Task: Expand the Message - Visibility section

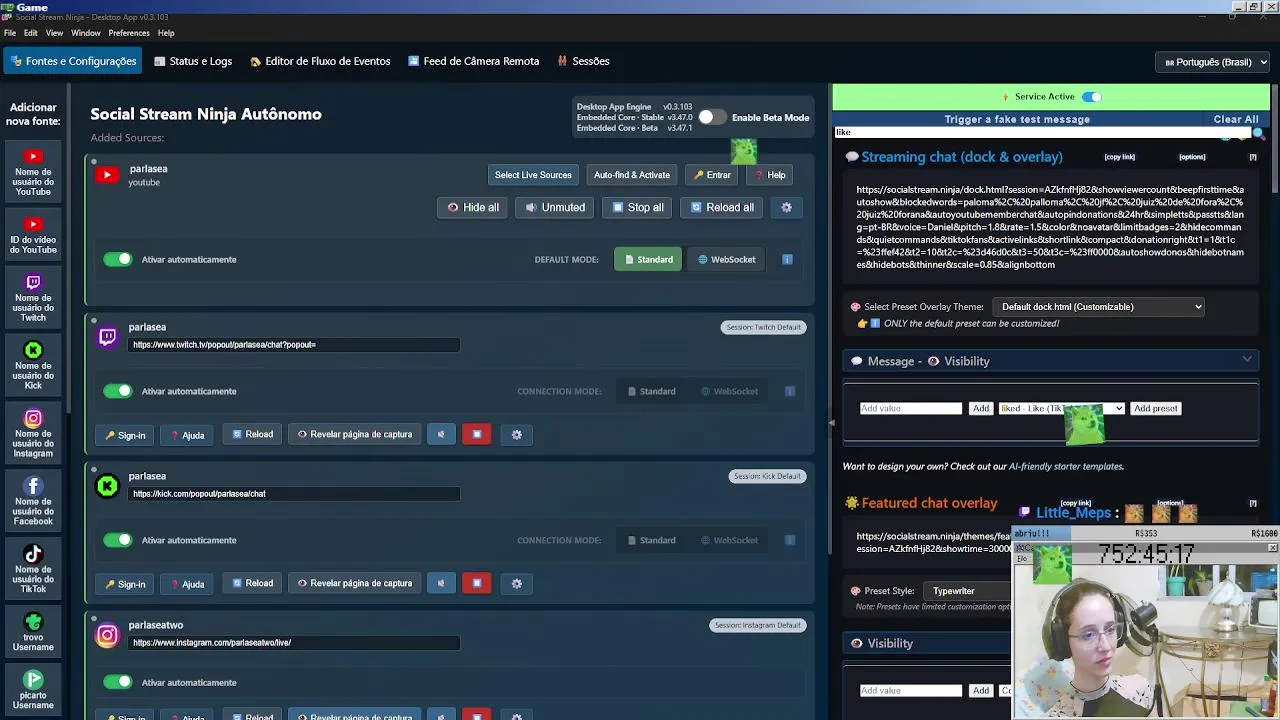Action: click(1050, 361)
